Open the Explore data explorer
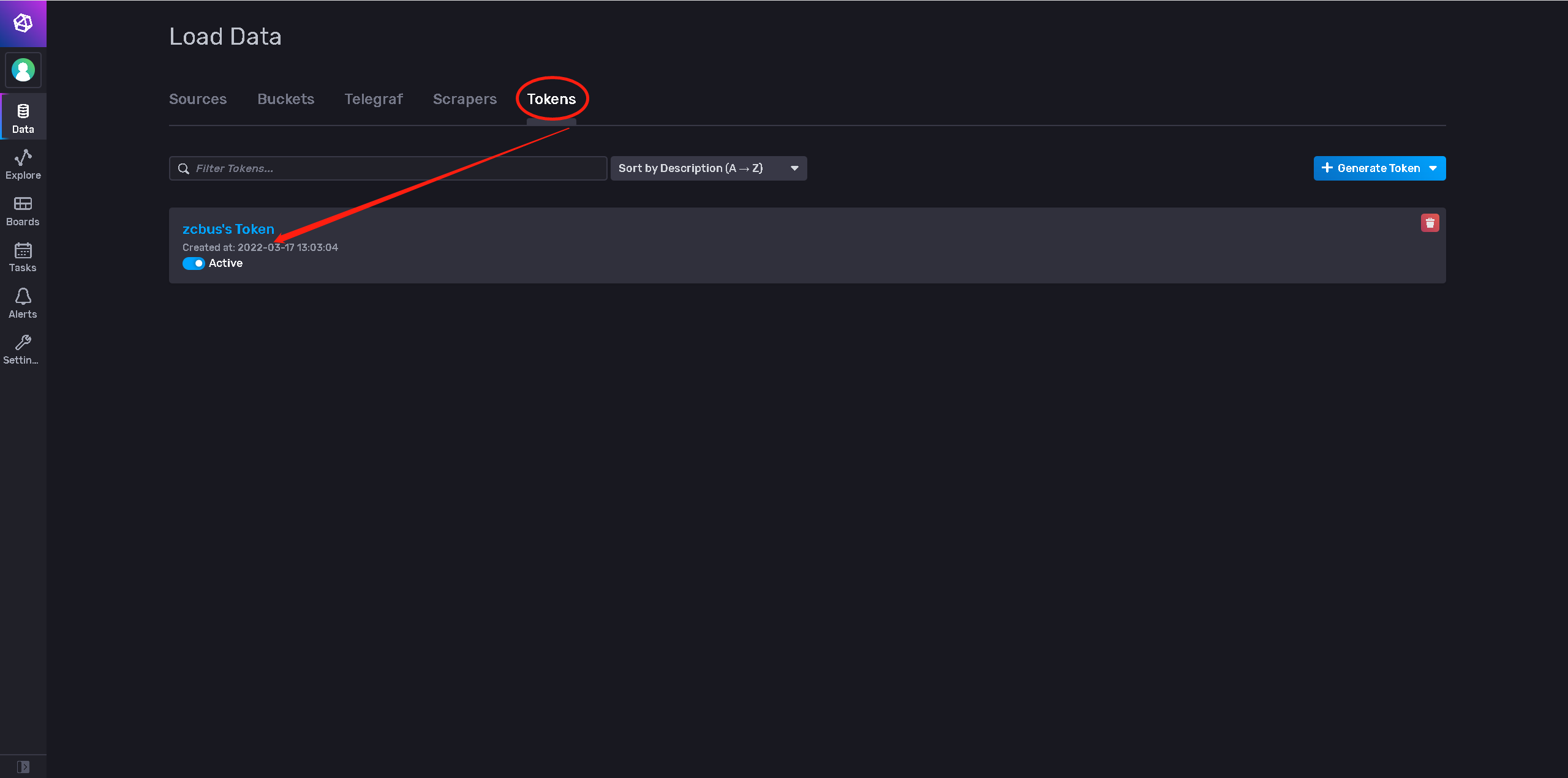 23,164
